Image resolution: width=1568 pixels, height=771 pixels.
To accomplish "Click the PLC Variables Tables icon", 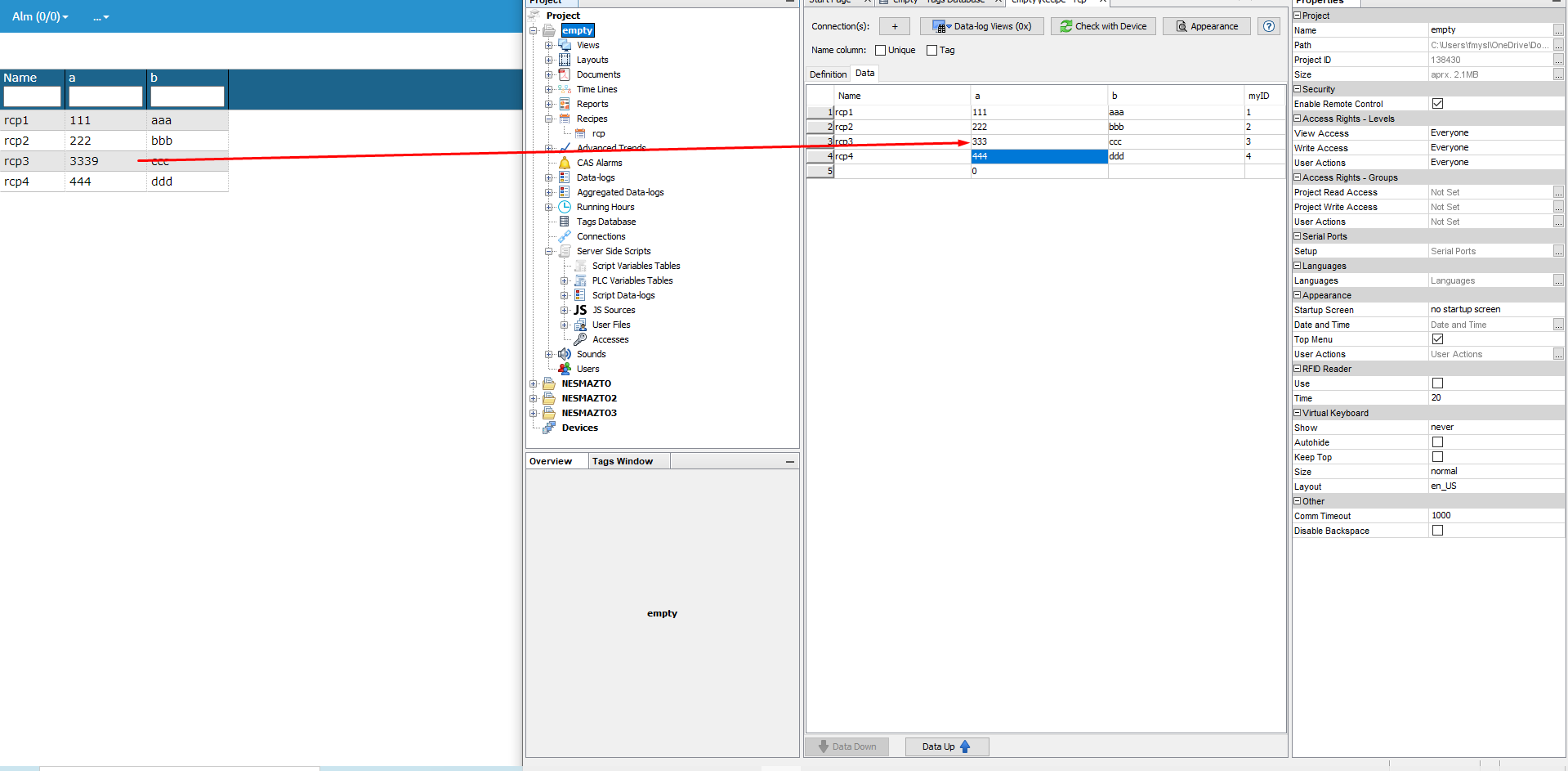I will pos(580,280).
